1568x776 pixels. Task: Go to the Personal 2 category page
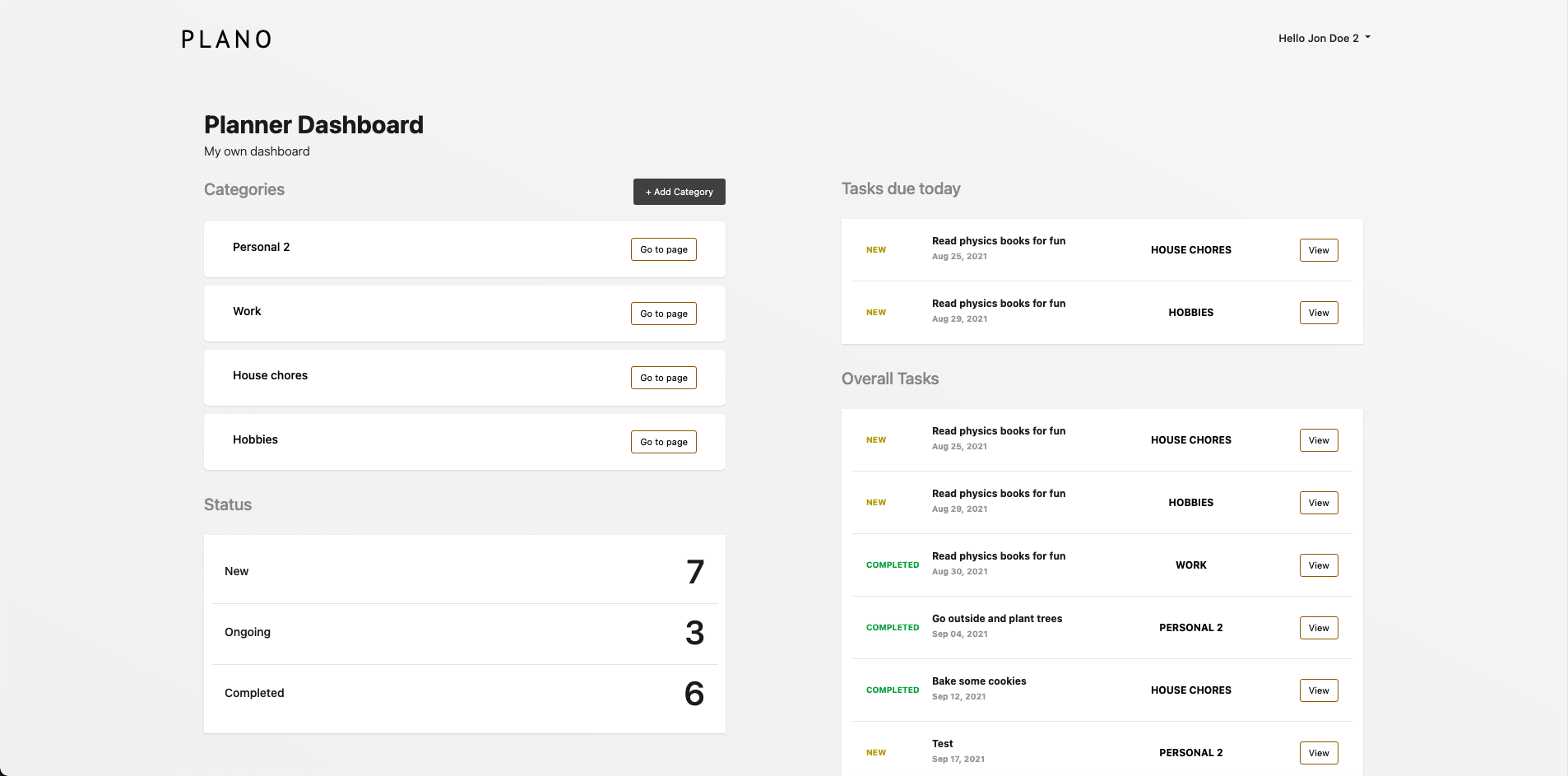[x=663, y=249]
